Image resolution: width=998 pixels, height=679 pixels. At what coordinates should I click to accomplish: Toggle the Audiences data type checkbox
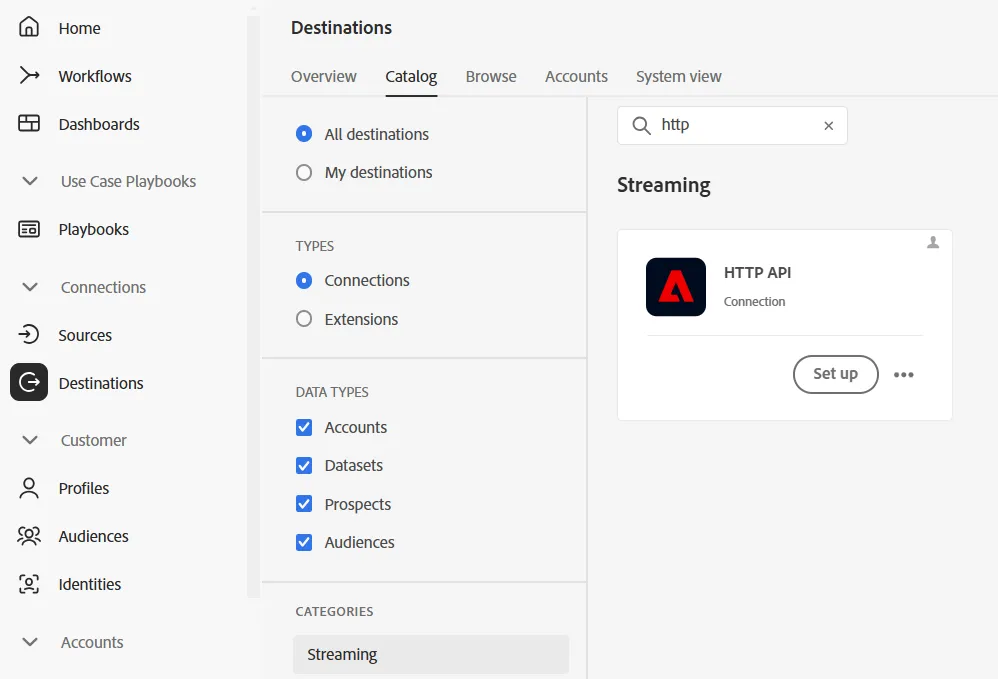click(304, 542)
